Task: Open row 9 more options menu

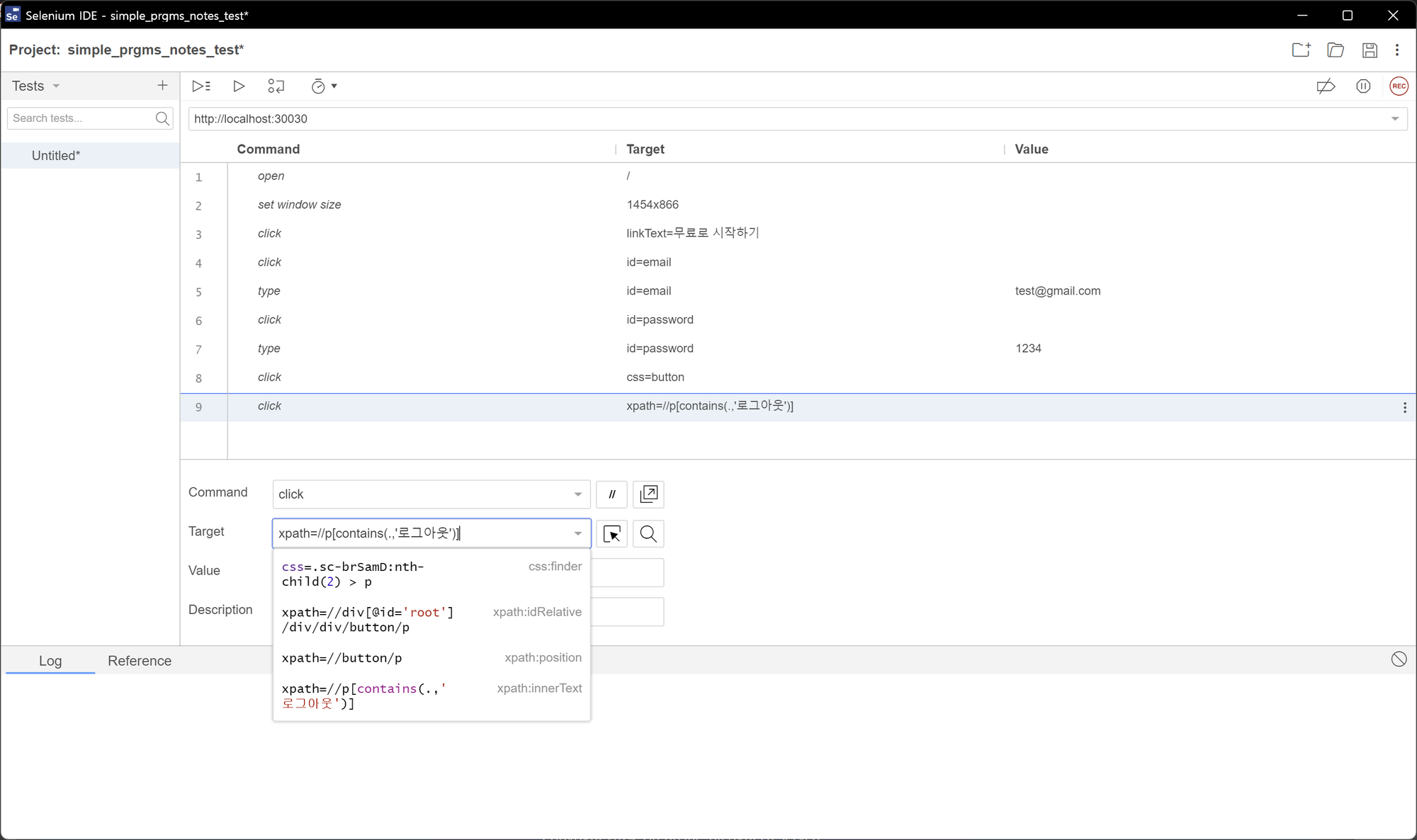Action: tap(1404, 407)
